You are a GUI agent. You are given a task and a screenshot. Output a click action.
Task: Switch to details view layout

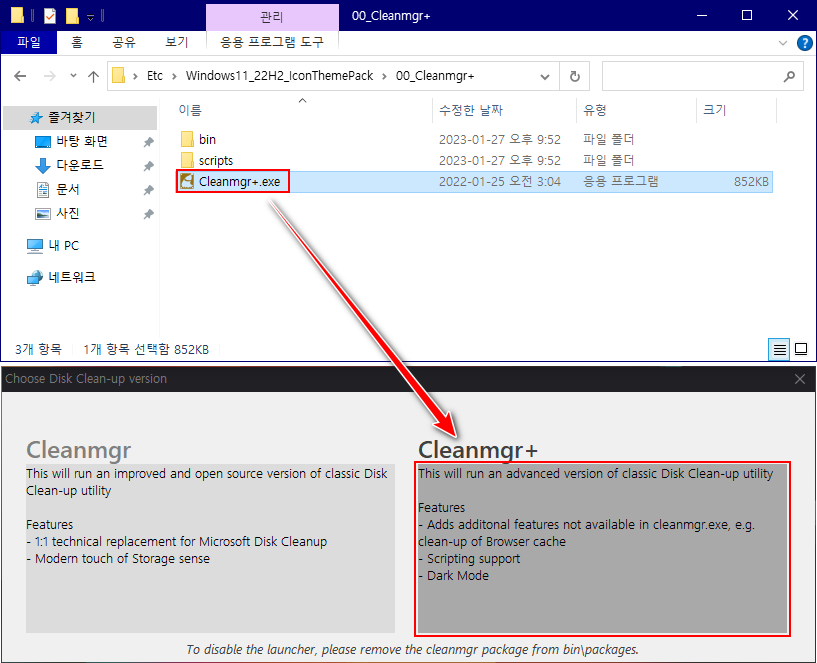tap(779, 349)
